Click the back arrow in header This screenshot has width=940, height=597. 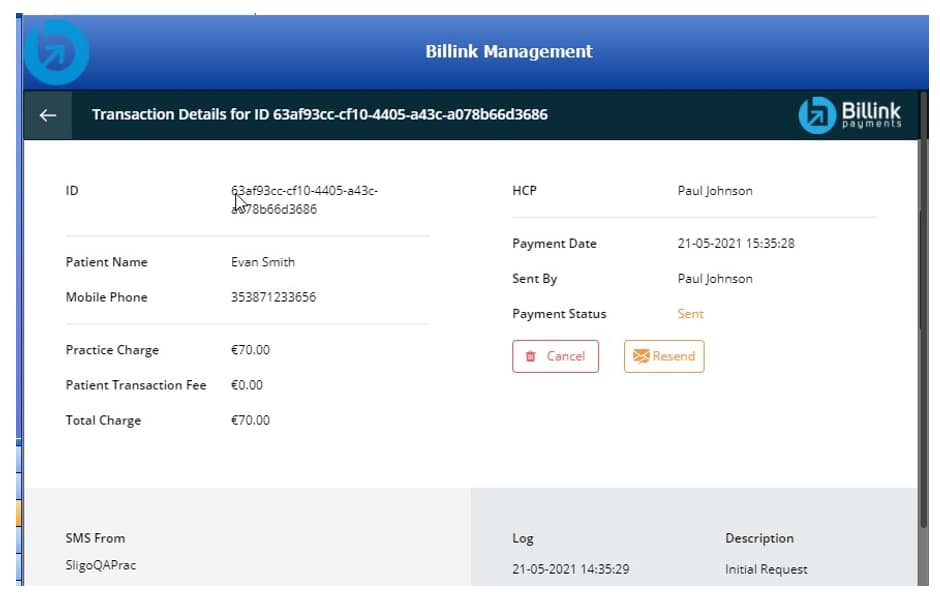[47, 115]
